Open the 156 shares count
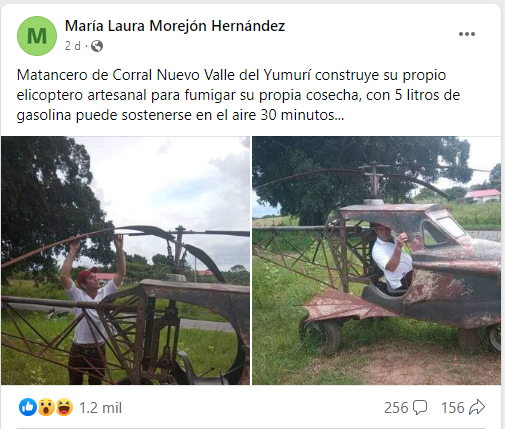The width and height of the screenshot is (505, 429). coord(453,408)
